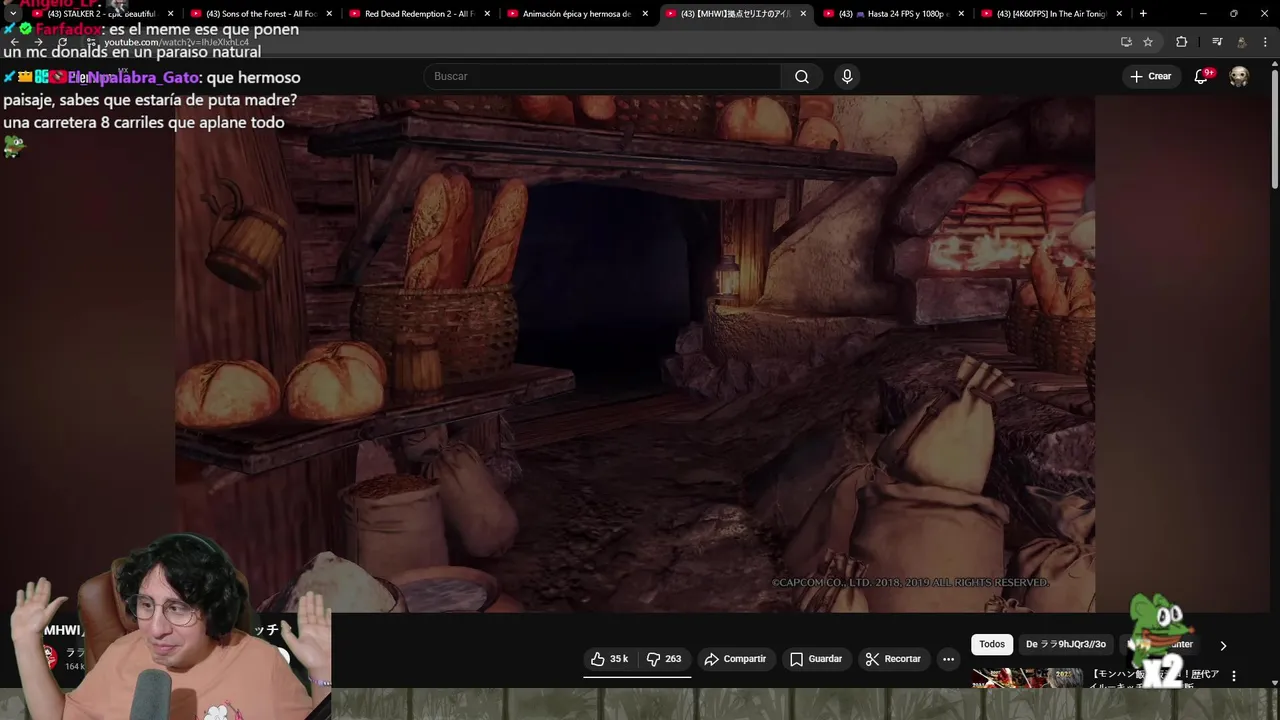Open more actions three-dot menu
The width and height of the screenshot is (1280, 720).
948,659
